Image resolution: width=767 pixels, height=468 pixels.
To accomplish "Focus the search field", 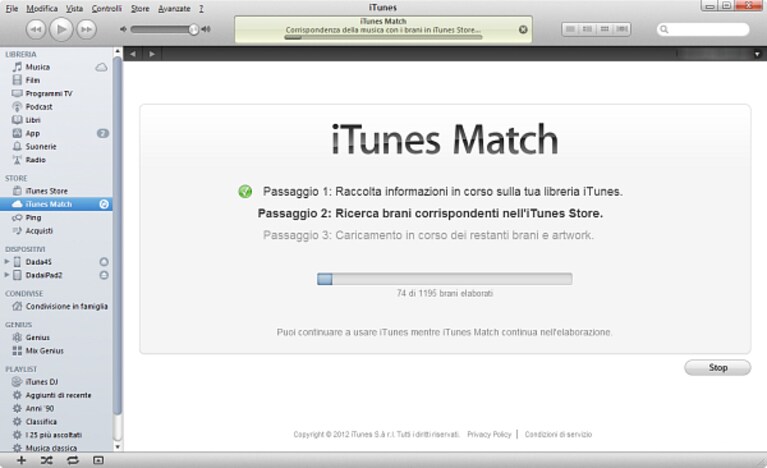I will 703,29.
